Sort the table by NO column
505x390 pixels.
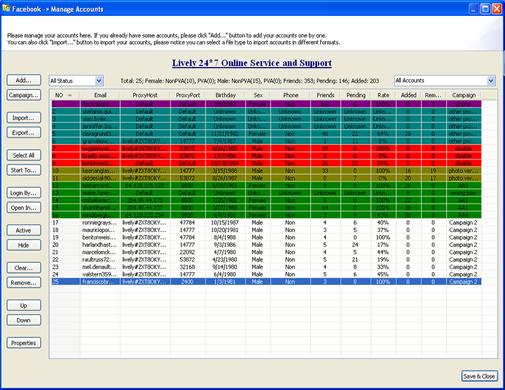click(65, 95)
